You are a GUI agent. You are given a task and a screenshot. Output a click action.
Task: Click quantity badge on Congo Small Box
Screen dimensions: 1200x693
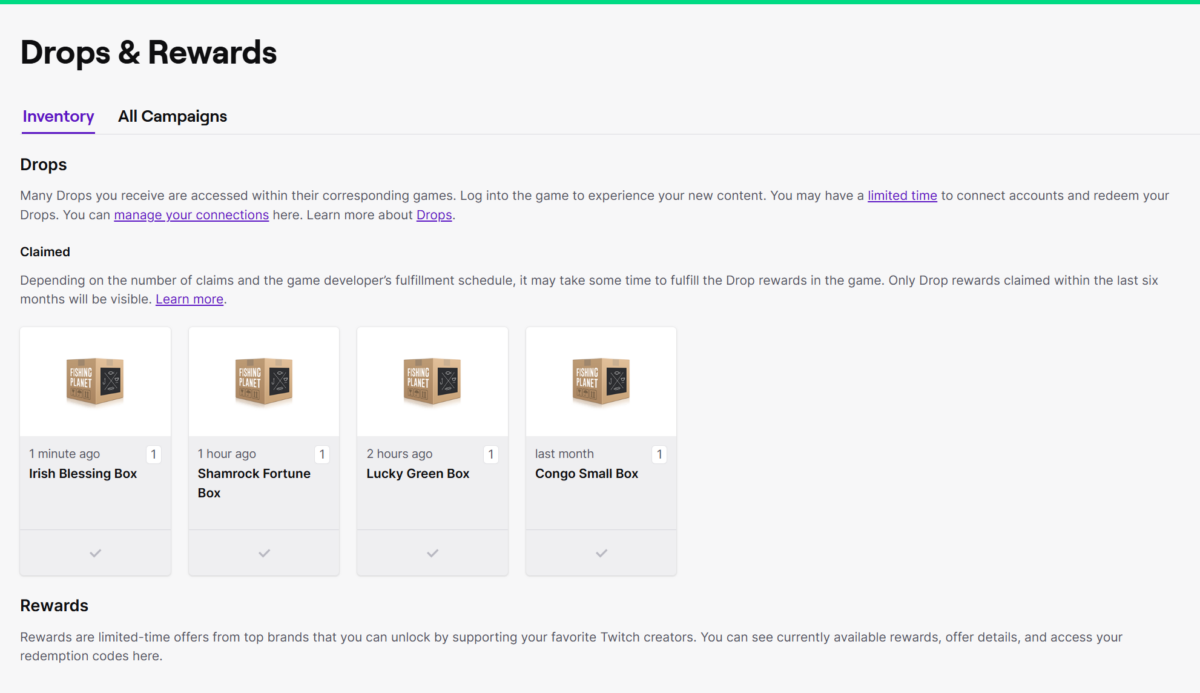point(659,454)
